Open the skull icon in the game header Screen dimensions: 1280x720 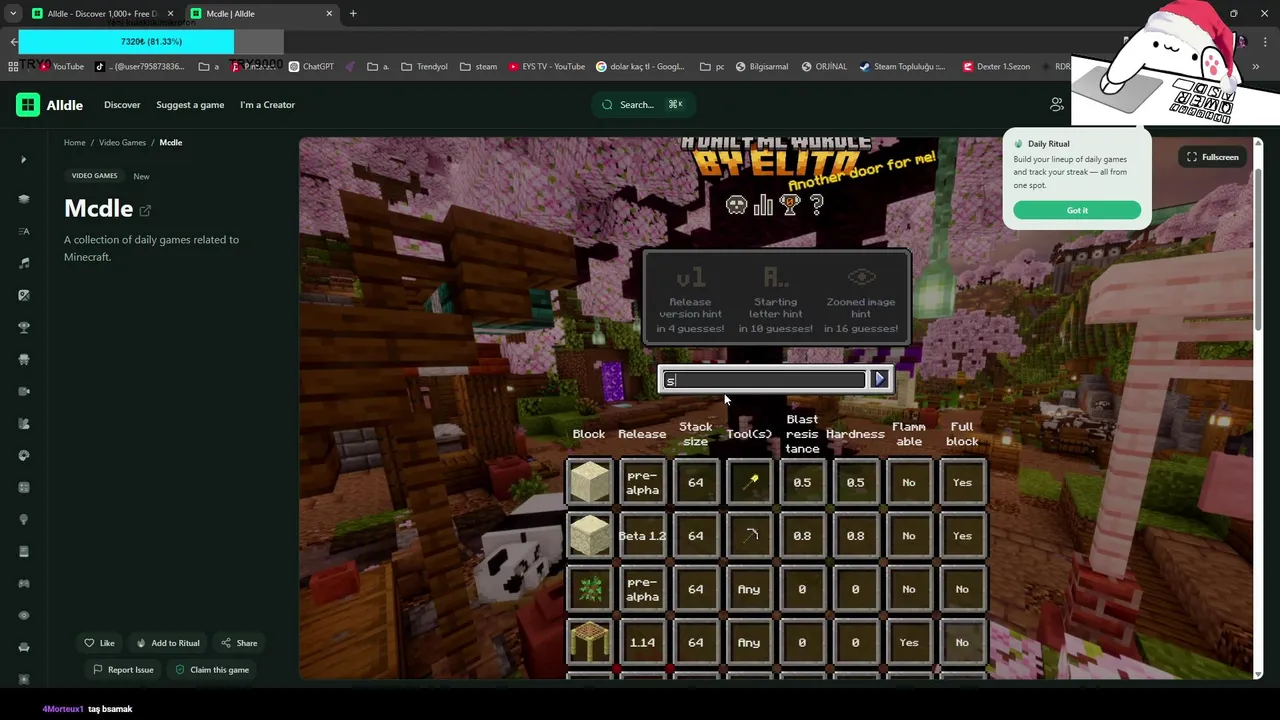736,205
